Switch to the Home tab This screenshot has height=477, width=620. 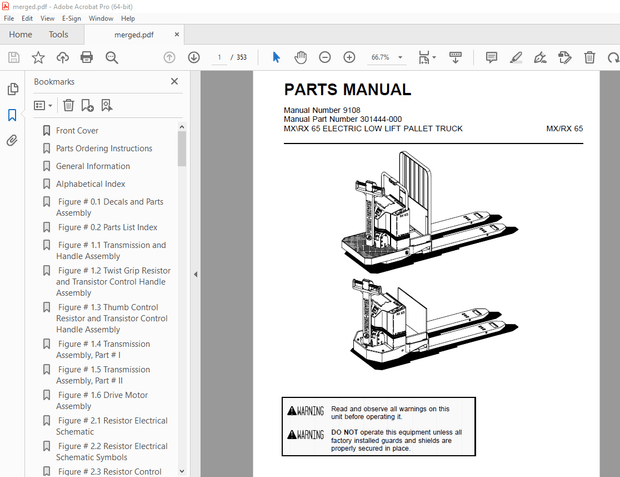coord(21,34)
